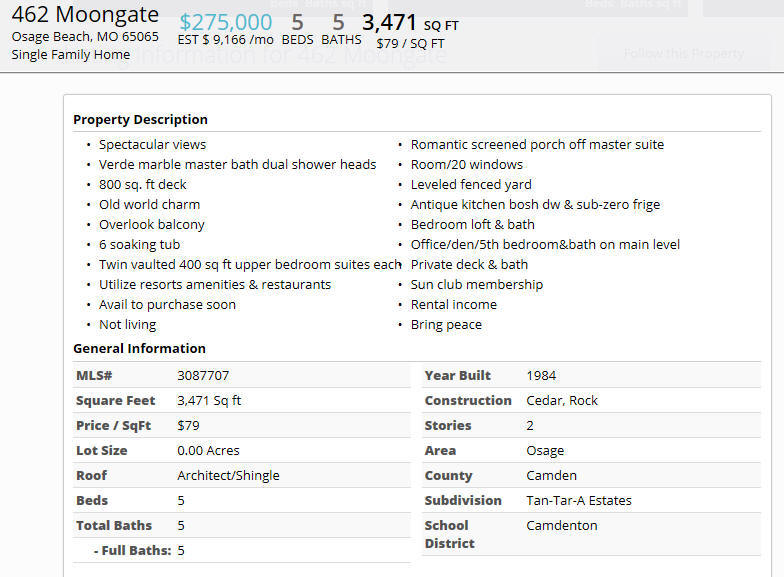Click the Total Baths row value 5
The width and height of the screenshot is (784, 577).
(x=181, y=526)
